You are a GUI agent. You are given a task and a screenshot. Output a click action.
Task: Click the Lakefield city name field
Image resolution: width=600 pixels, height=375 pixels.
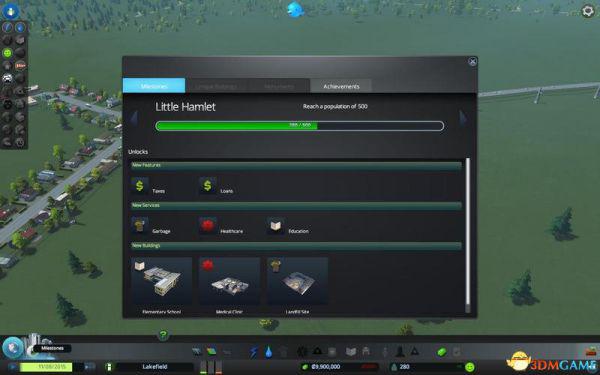(x=155, y=367)
